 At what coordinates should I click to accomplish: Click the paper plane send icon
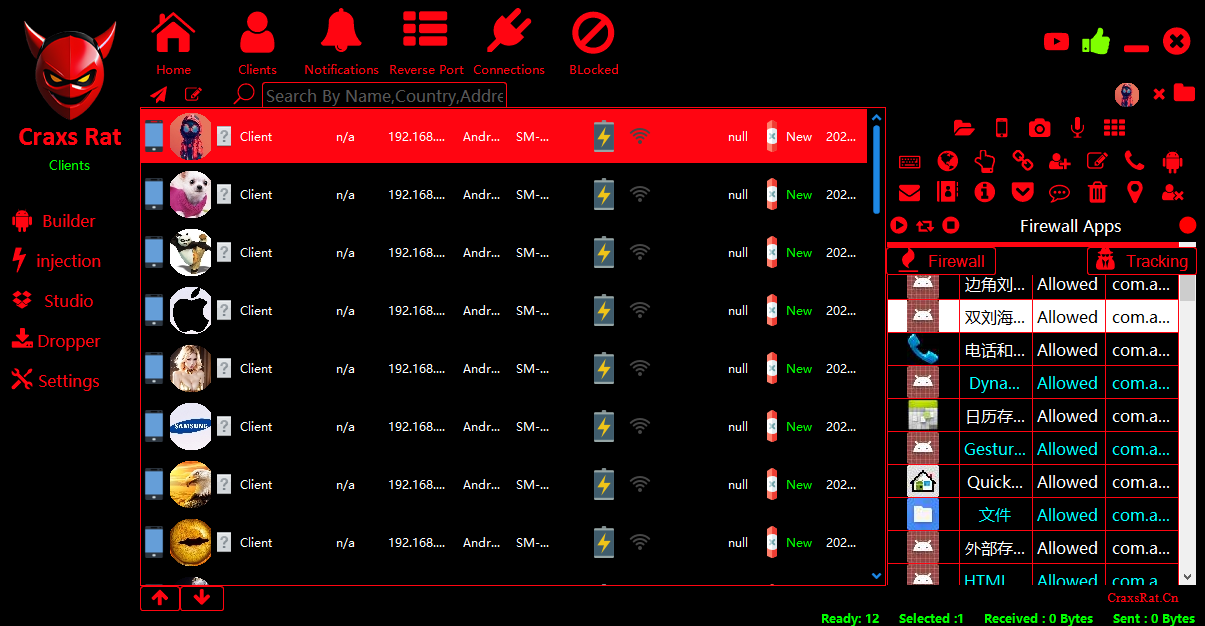point(159,95)
